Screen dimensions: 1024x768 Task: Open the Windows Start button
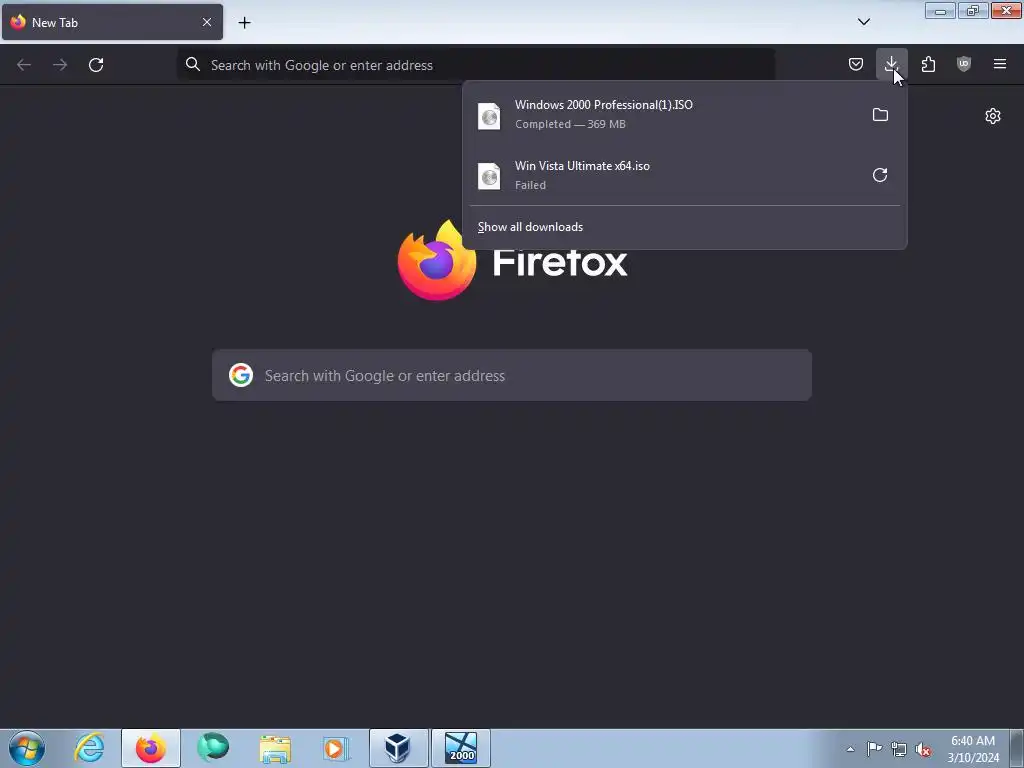[x=27, y=748]
